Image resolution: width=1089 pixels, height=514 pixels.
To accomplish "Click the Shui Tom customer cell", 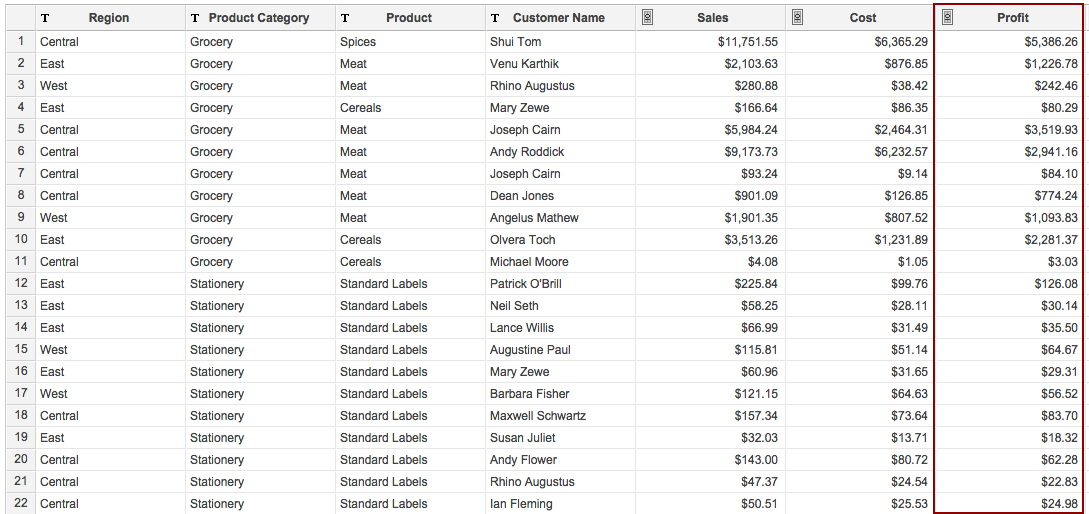I will (x=515, y=42).
